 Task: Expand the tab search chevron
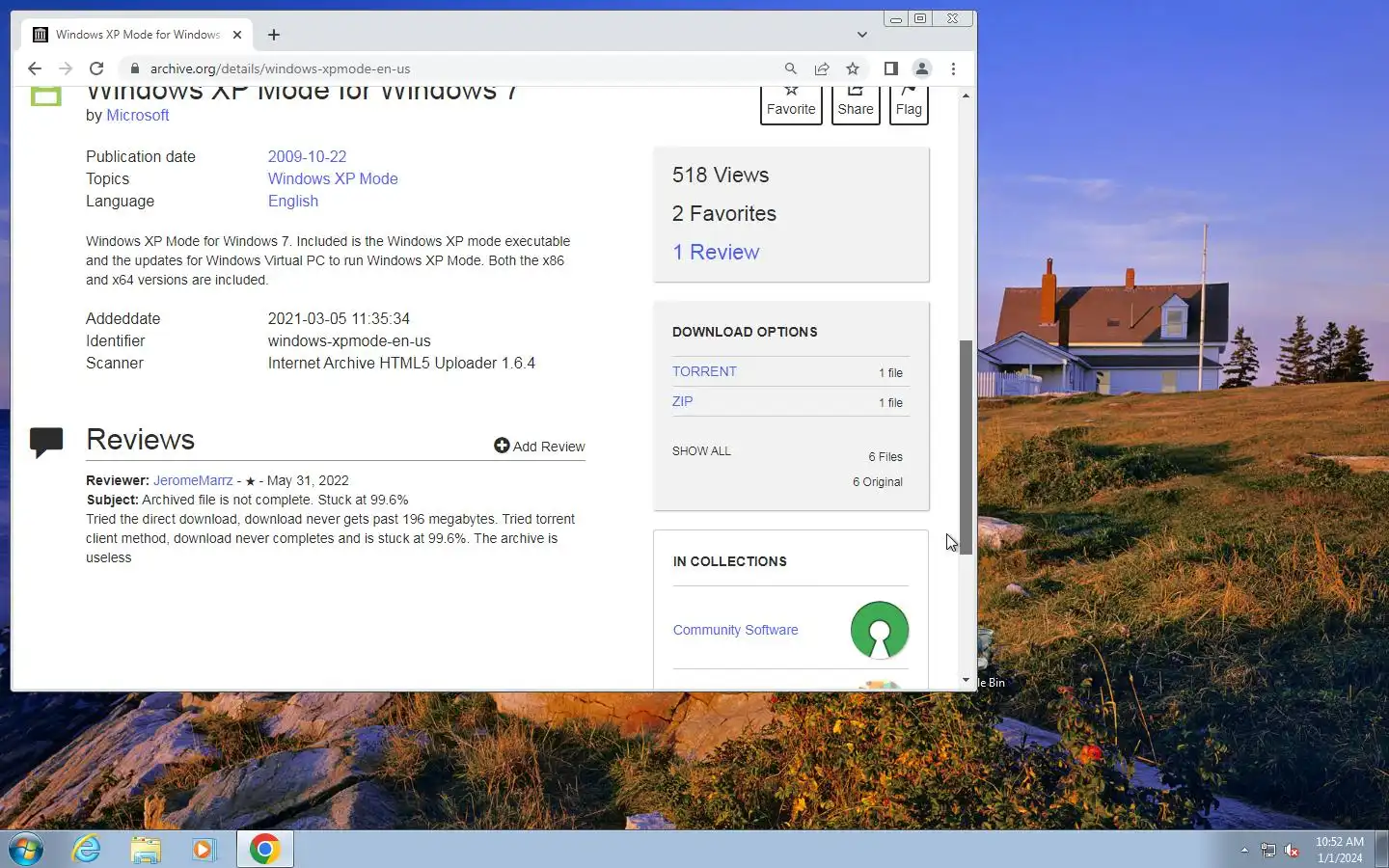[x=862, y=35]
